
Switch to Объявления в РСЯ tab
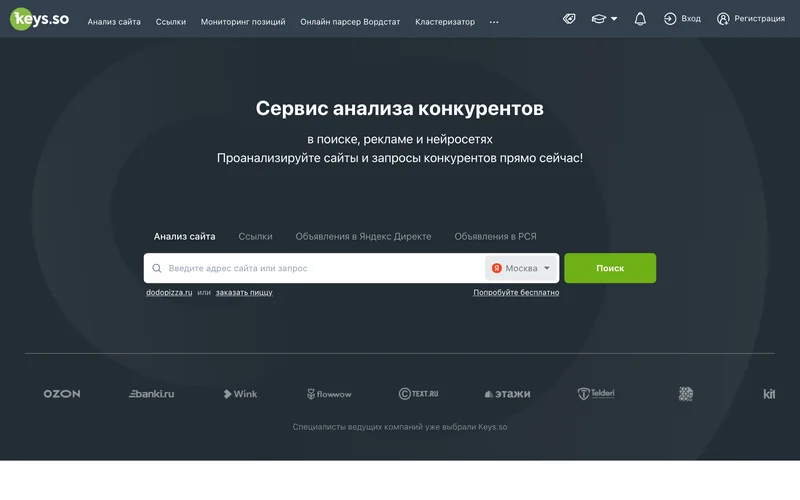pos(495,237)
